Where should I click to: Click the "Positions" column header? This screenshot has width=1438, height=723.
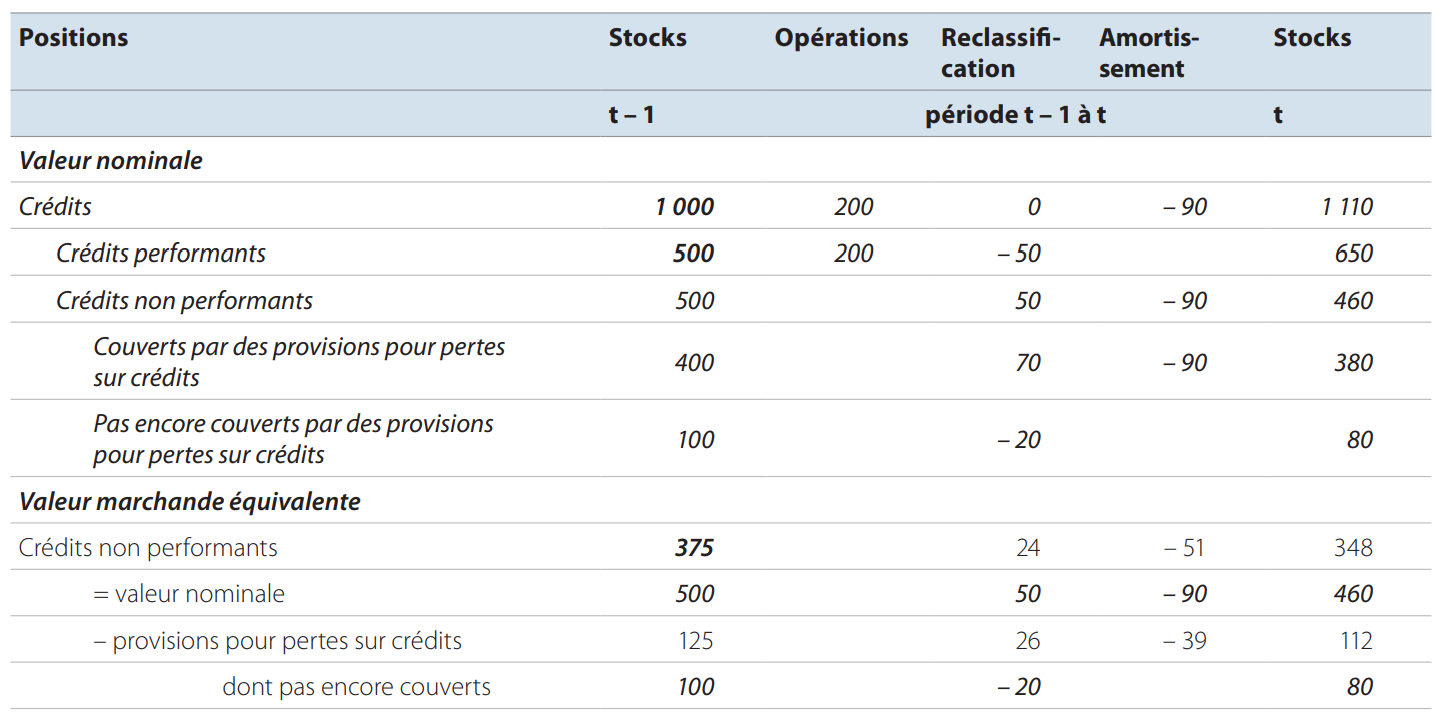pos(74,38)
